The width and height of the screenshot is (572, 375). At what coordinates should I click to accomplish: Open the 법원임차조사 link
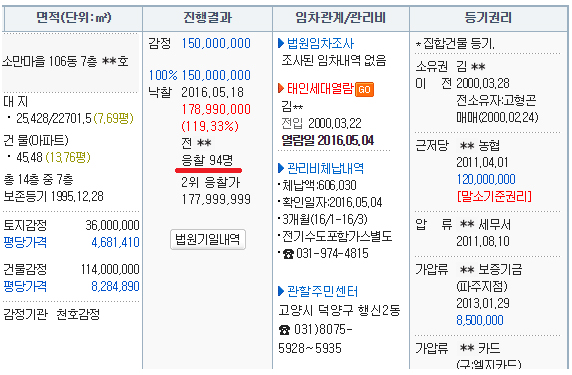click(320, 43)
